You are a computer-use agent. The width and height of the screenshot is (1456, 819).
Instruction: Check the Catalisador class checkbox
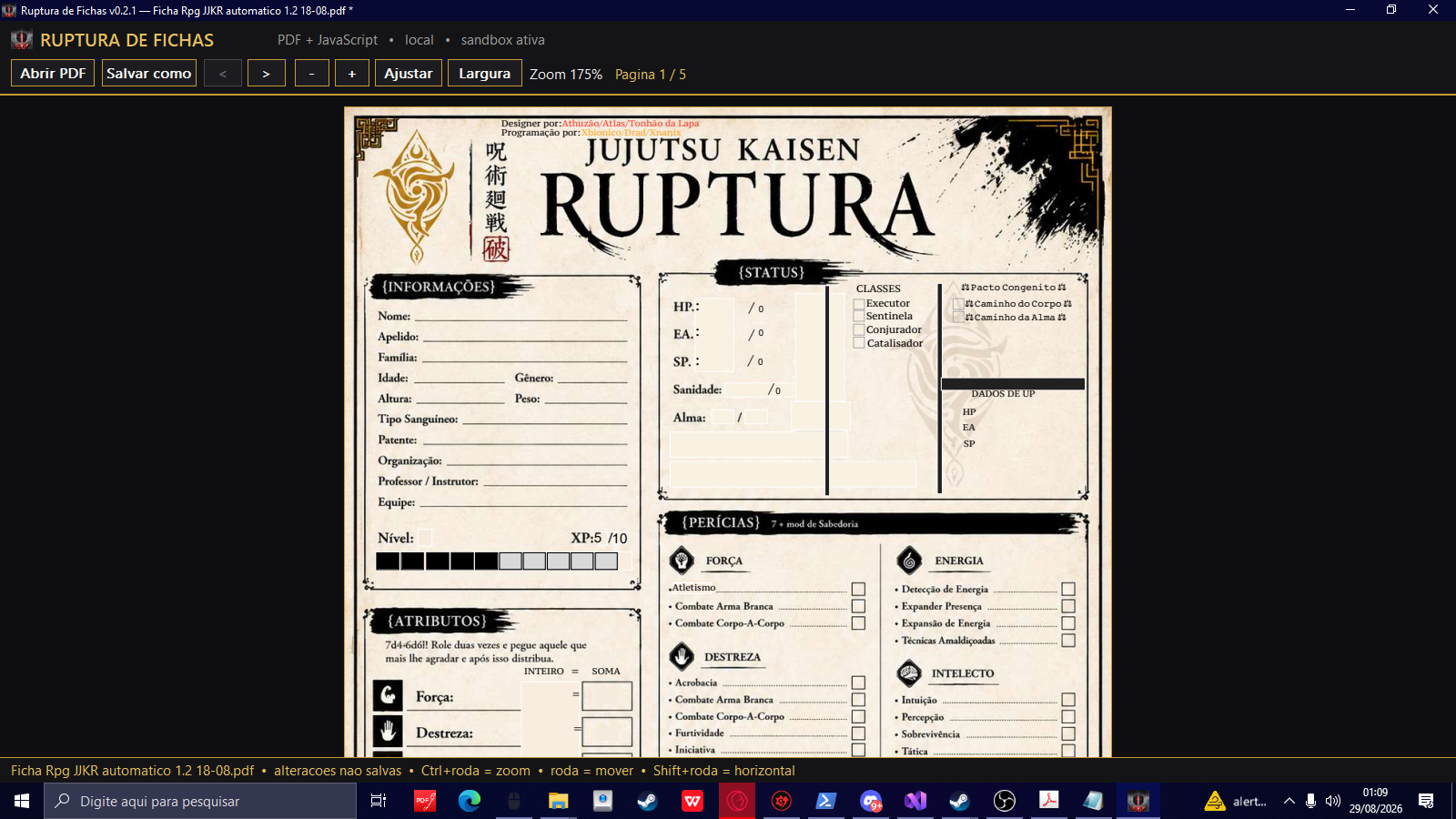pos(859,343)
